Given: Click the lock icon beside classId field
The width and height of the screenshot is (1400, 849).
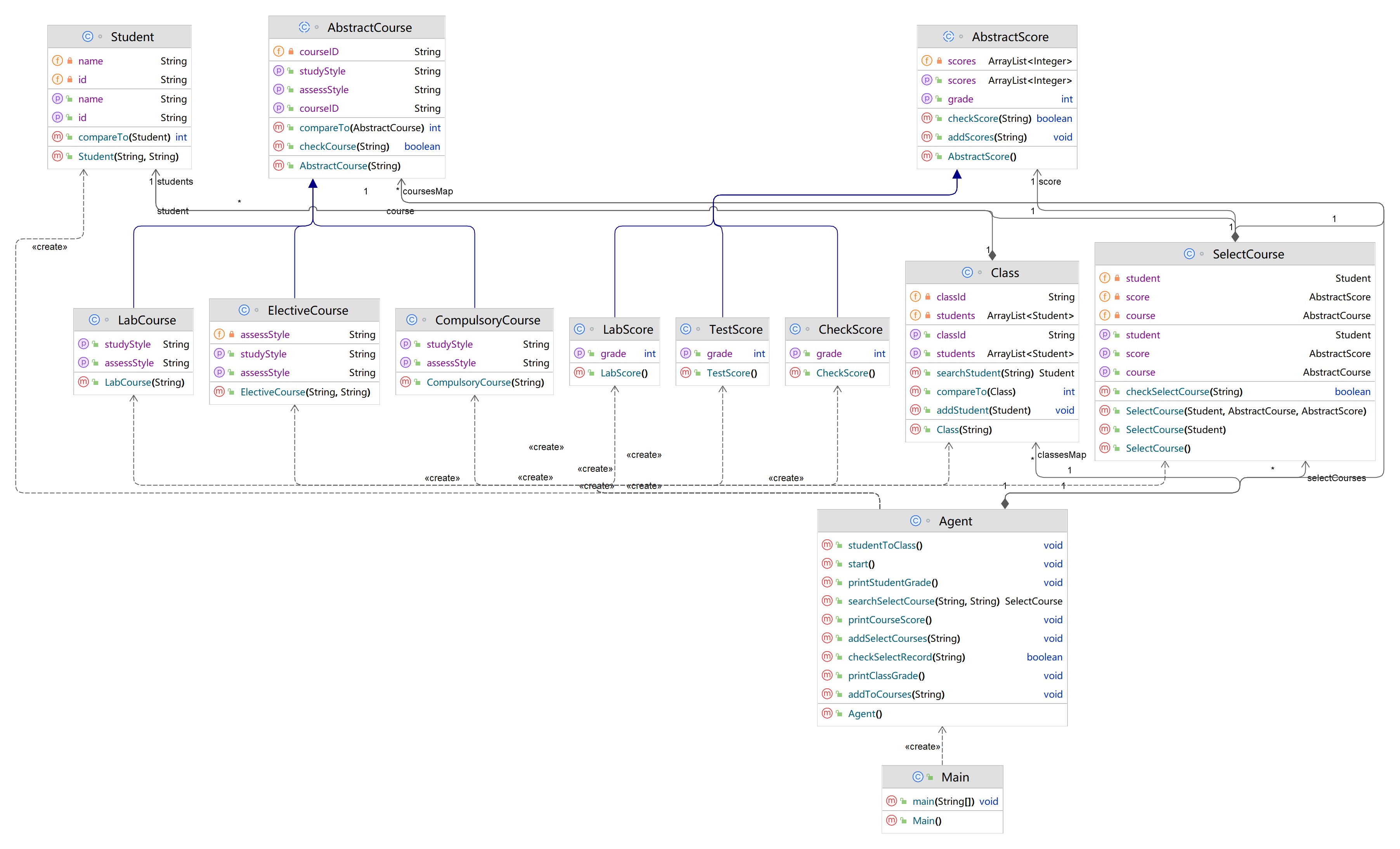Looking at the screenshot, I should pos(927,296).
